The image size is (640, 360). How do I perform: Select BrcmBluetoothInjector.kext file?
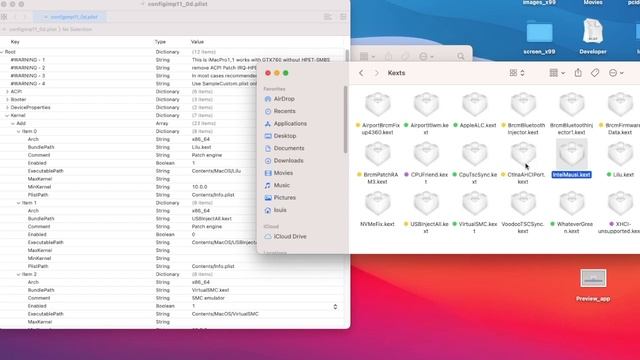(523, 113)
